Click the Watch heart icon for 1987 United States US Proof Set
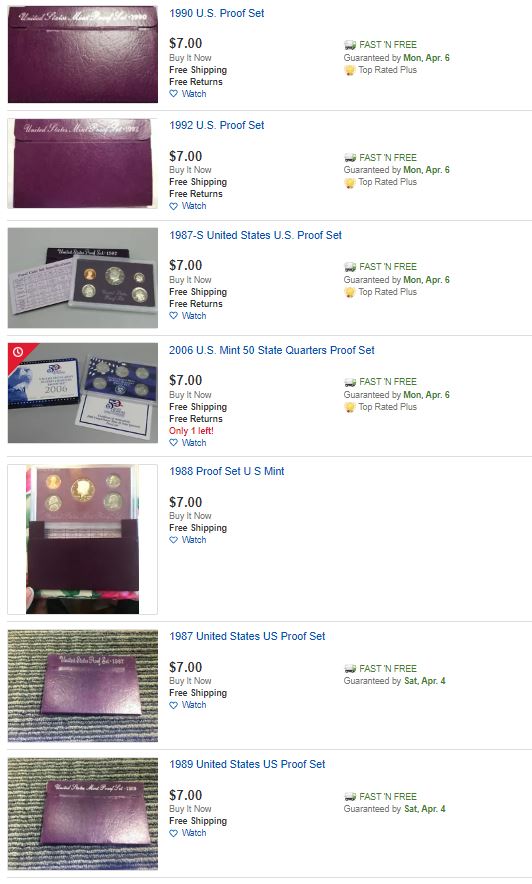Viewport: 532px width, 884px height. (174, 705)
